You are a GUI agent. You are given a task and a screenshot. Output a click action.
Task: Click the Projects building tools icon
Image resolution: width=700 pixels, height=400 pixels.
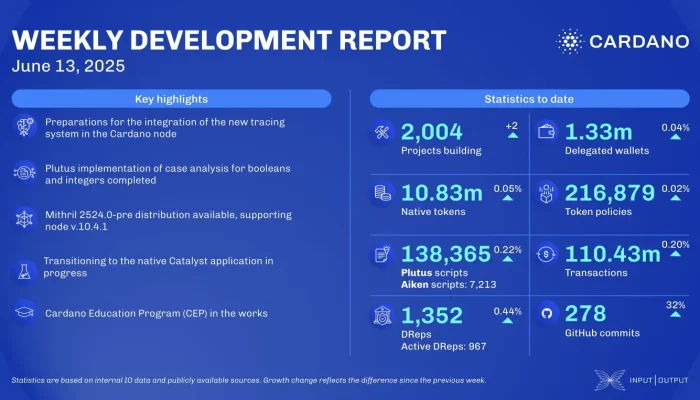click(381, 132)
